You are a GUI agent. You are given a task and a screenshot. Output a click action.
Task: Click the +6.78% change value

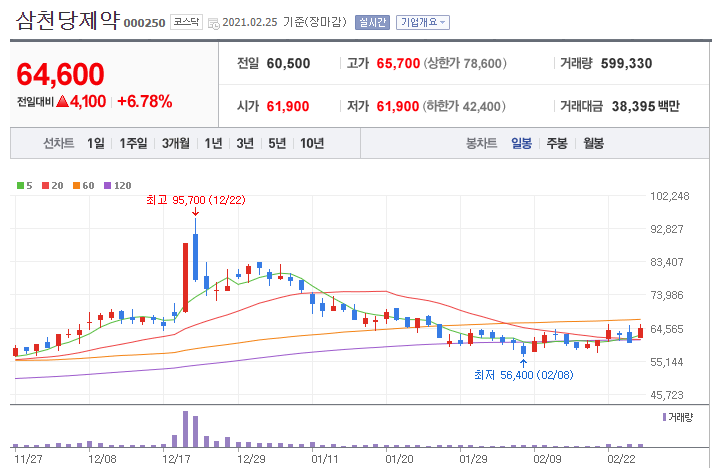[x=144, y=101]
